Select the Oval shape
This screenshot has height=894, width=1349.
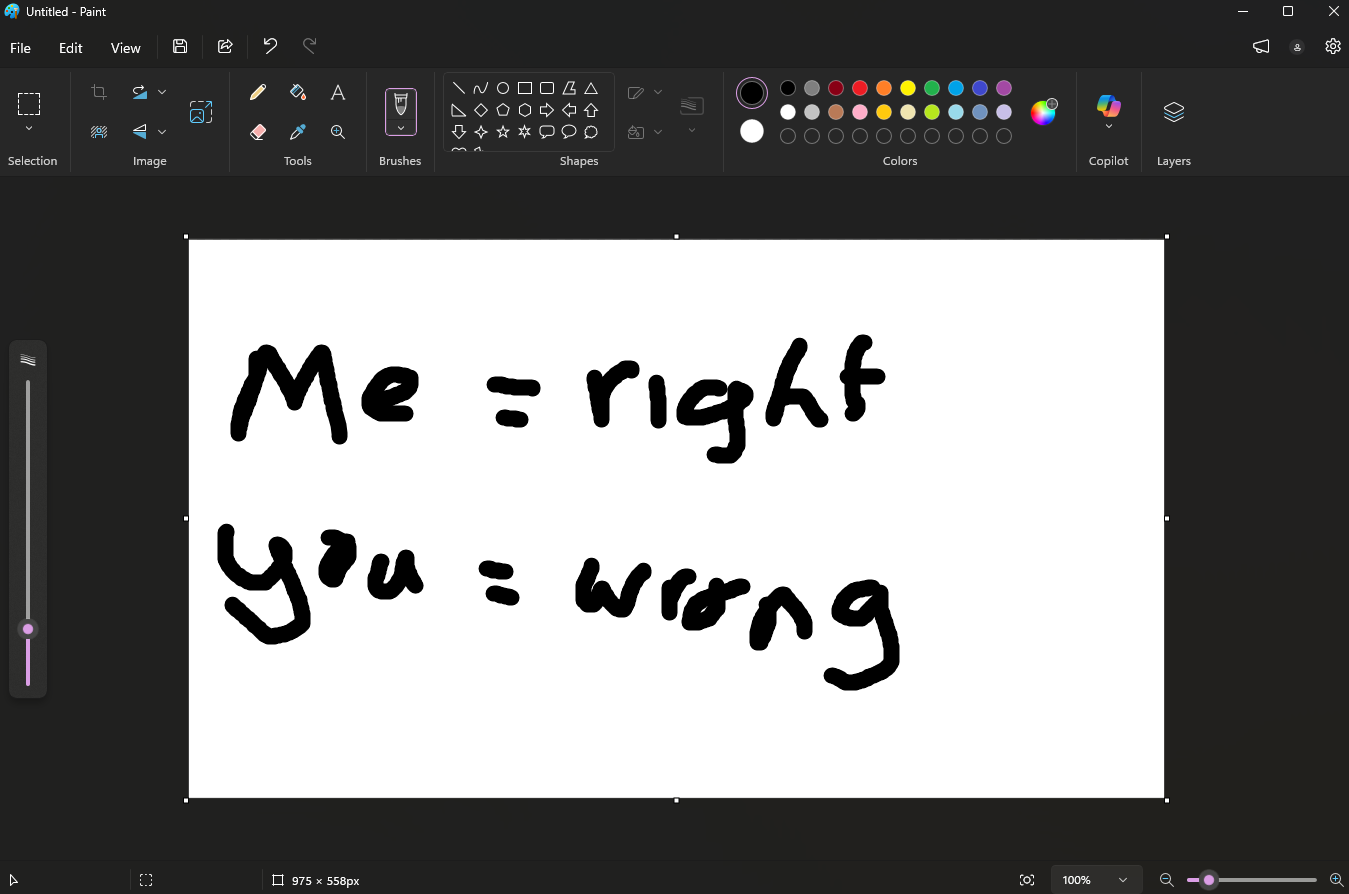coord(503,88)
